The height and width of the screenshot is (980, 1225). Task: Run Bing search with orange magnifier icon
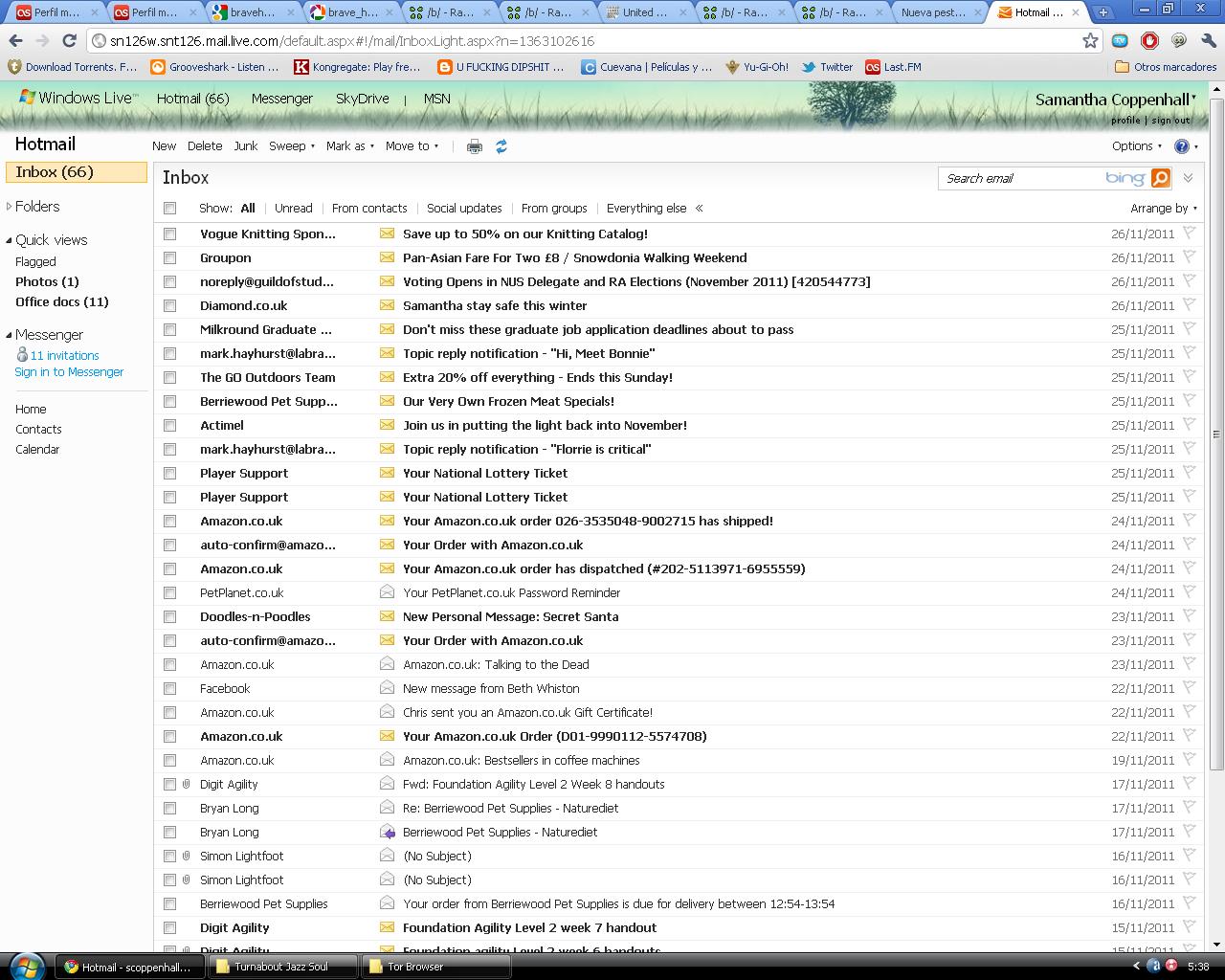coord(1161,178)
